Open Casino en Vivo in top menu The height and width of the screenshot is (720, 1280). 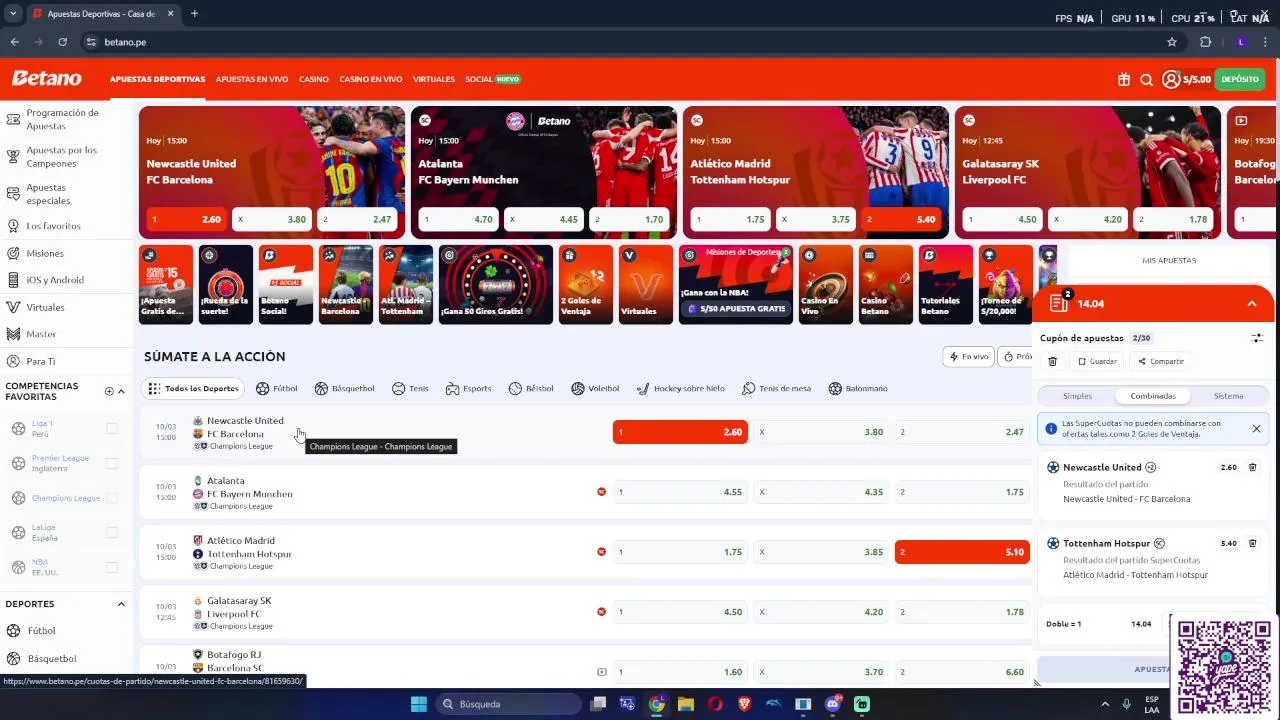371,79
